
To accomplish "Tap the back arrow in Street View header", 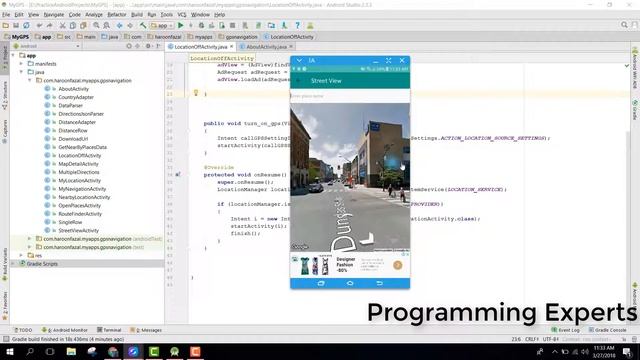I will click(x=299, y=81).
